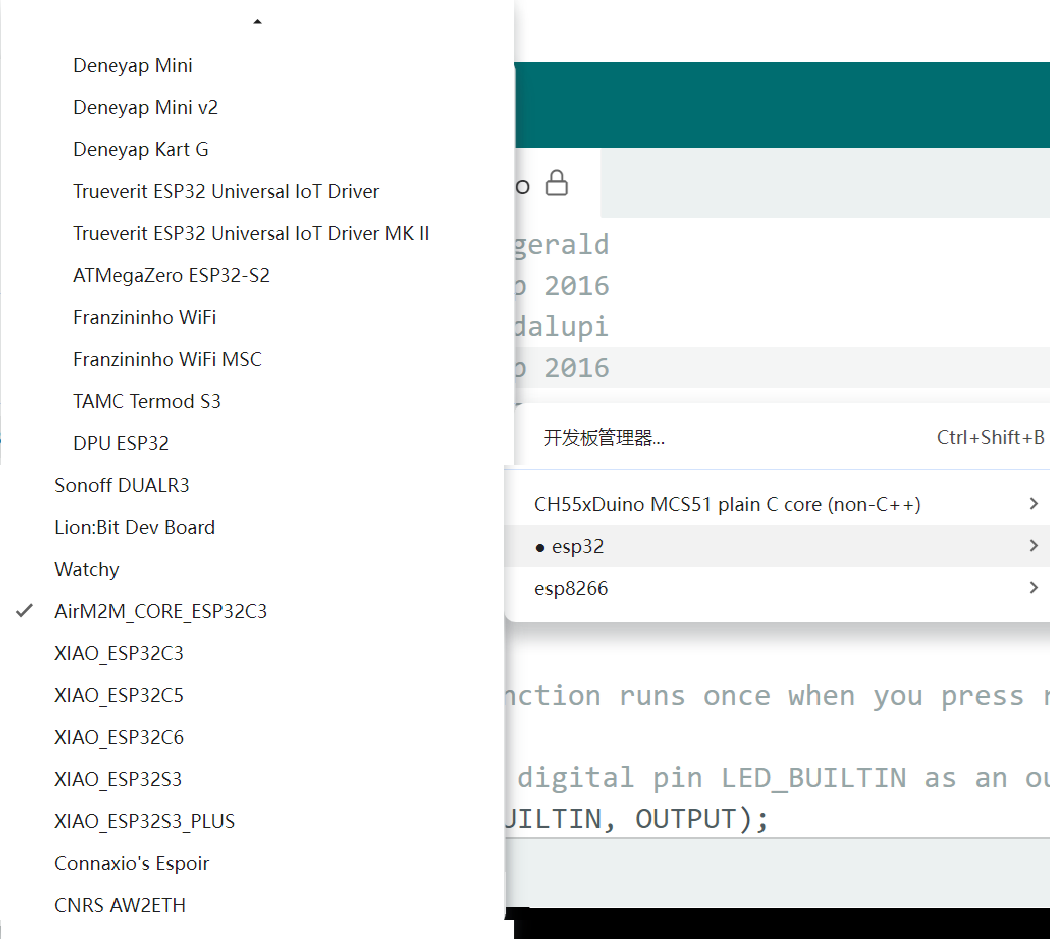
Task: Select XIAO_ESP32C6 board
Action: coord(119,737)
